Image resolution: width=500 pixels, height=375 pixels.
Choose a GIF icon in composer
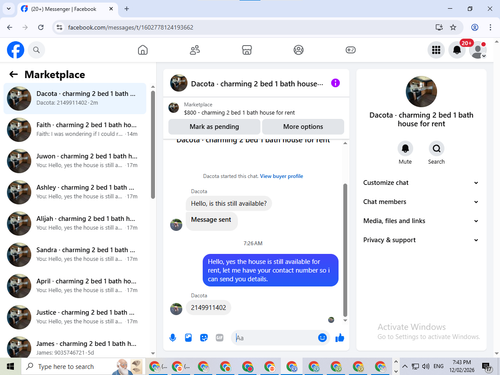point(219,338)
